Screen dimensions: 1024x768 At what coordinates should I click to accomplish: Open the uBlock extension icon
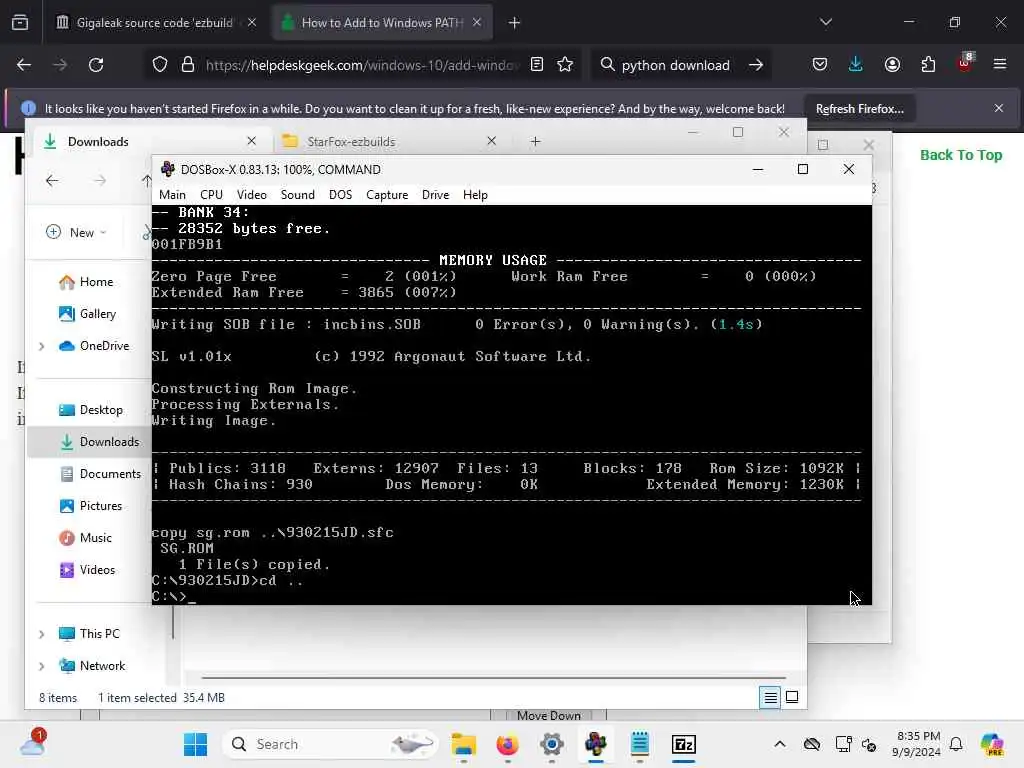(965, 63)
